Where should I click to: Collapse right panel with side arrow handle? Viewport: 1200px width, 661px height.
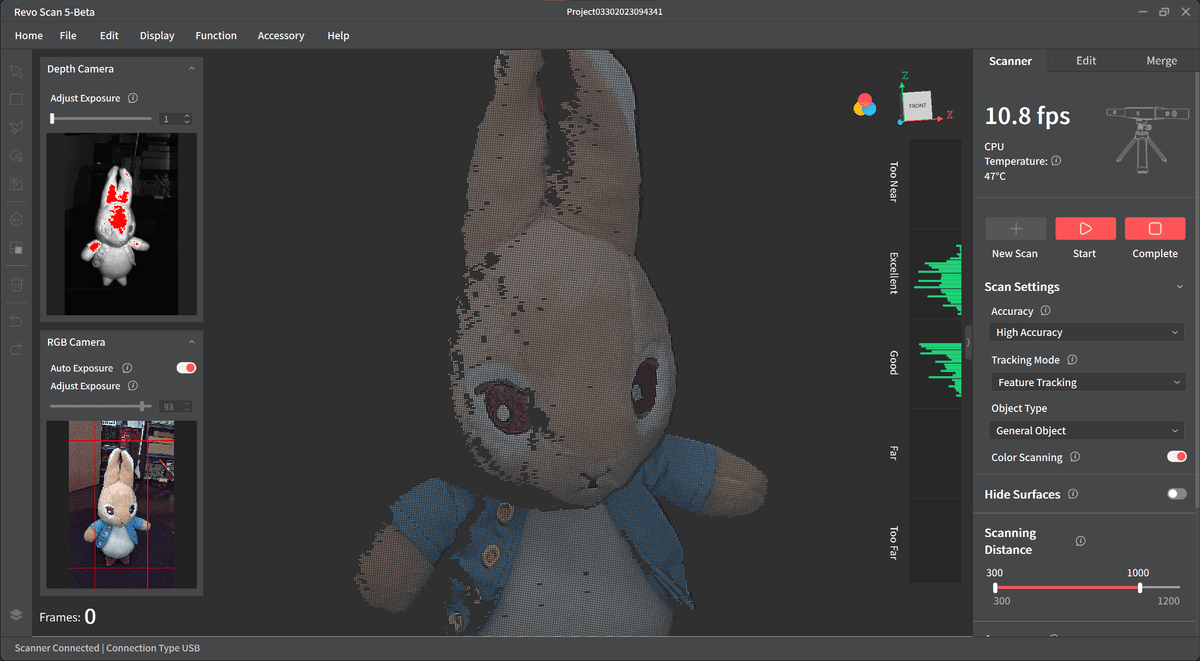[967, 342]
